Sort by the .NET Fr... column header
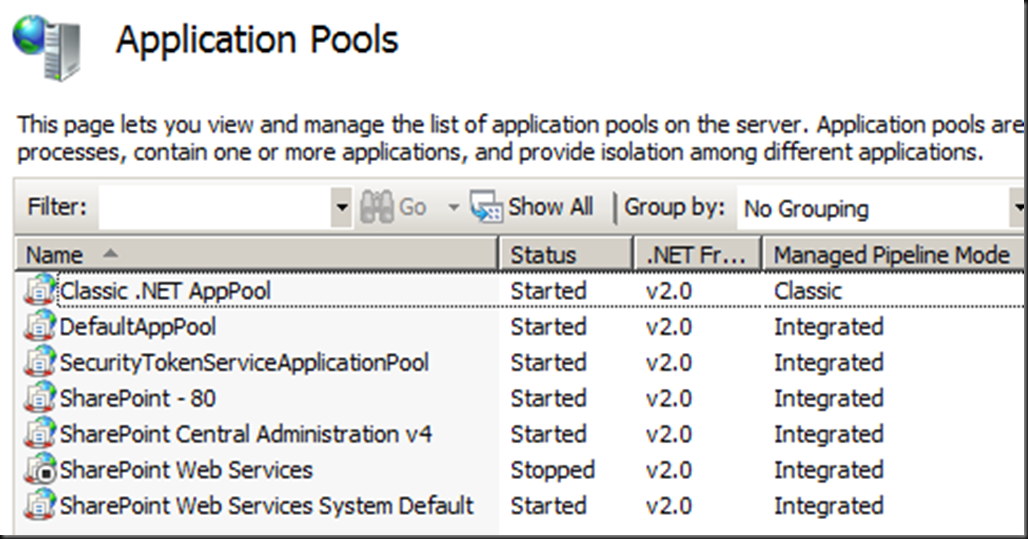 coord(698,254)
